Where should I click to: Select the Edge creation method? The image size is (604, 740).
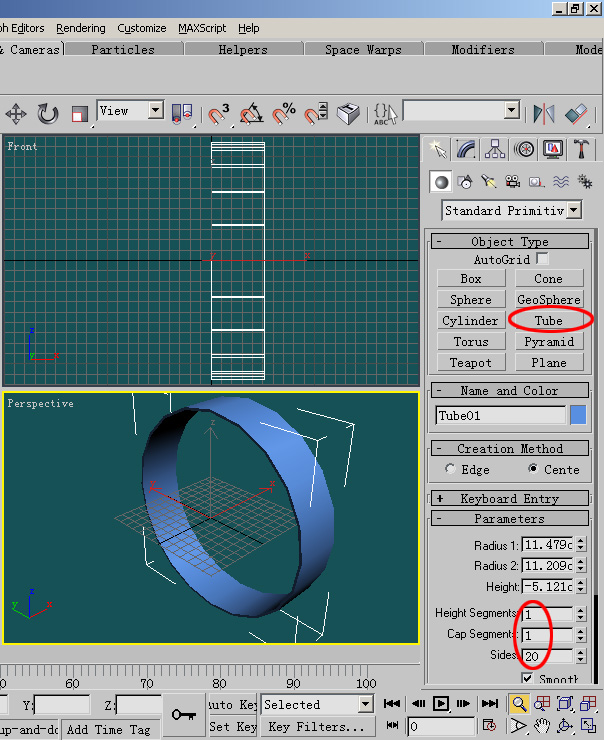point(450,469)
